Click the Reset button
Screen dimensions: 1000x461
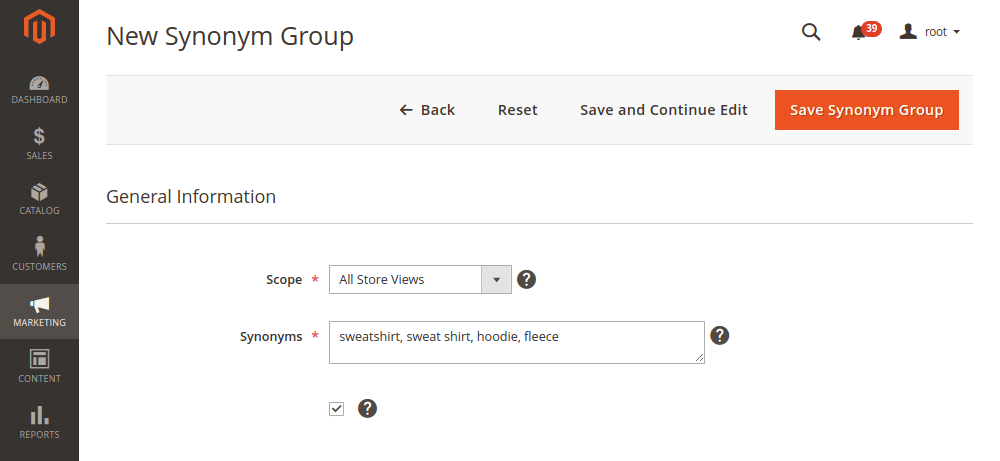[x=518, y=110]
